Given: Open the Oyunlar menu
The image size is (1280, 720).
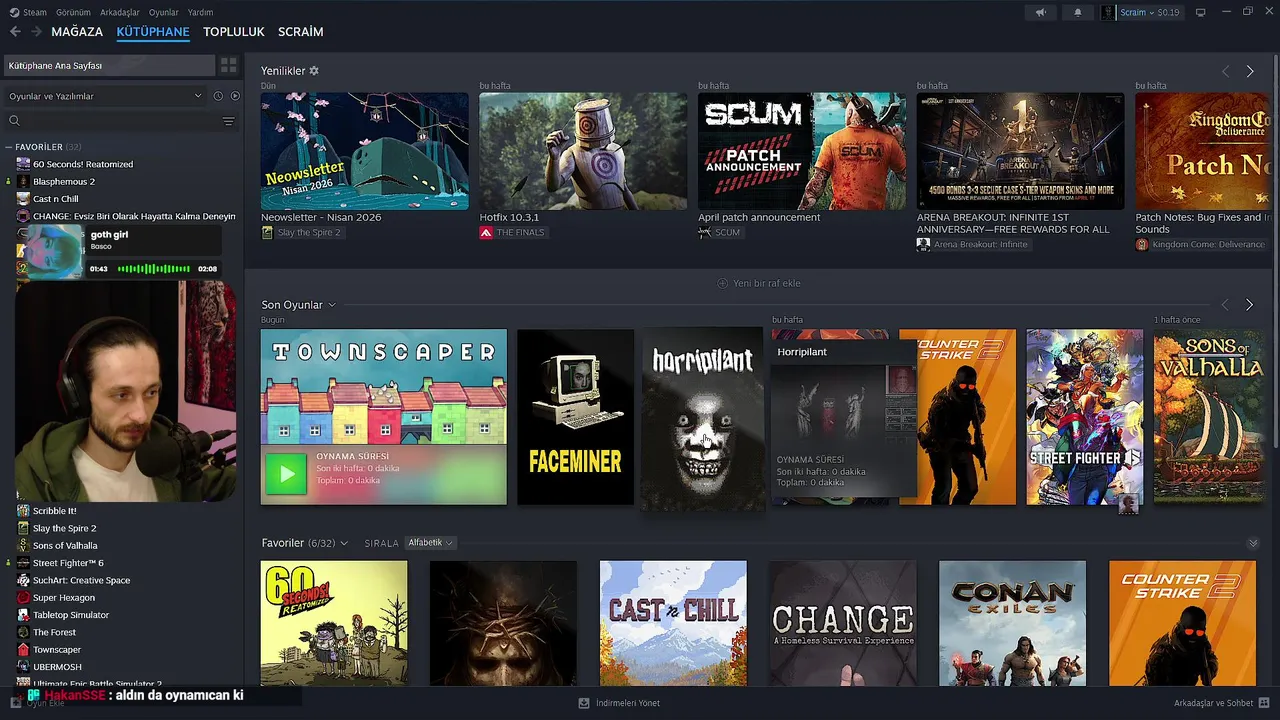Looking at the screenshot, I should click(164, 12).
